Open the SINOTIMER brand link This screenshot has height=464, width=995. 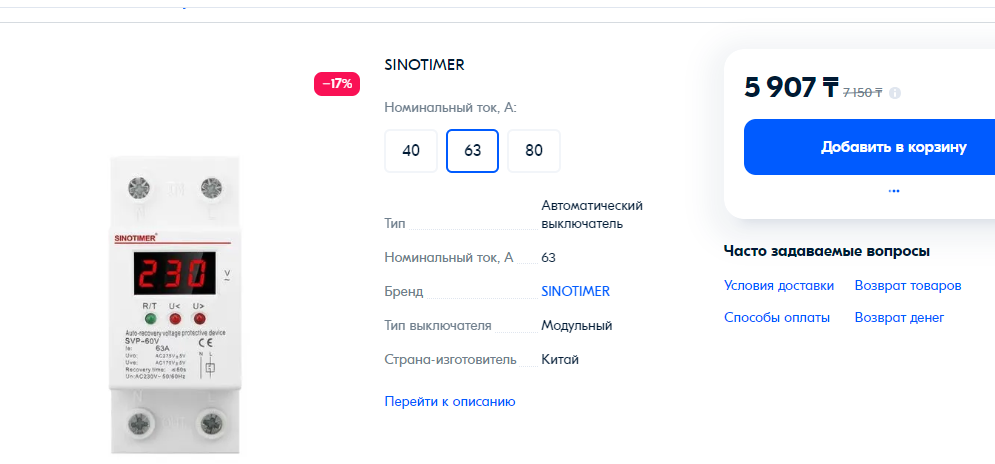click(576, 291)
